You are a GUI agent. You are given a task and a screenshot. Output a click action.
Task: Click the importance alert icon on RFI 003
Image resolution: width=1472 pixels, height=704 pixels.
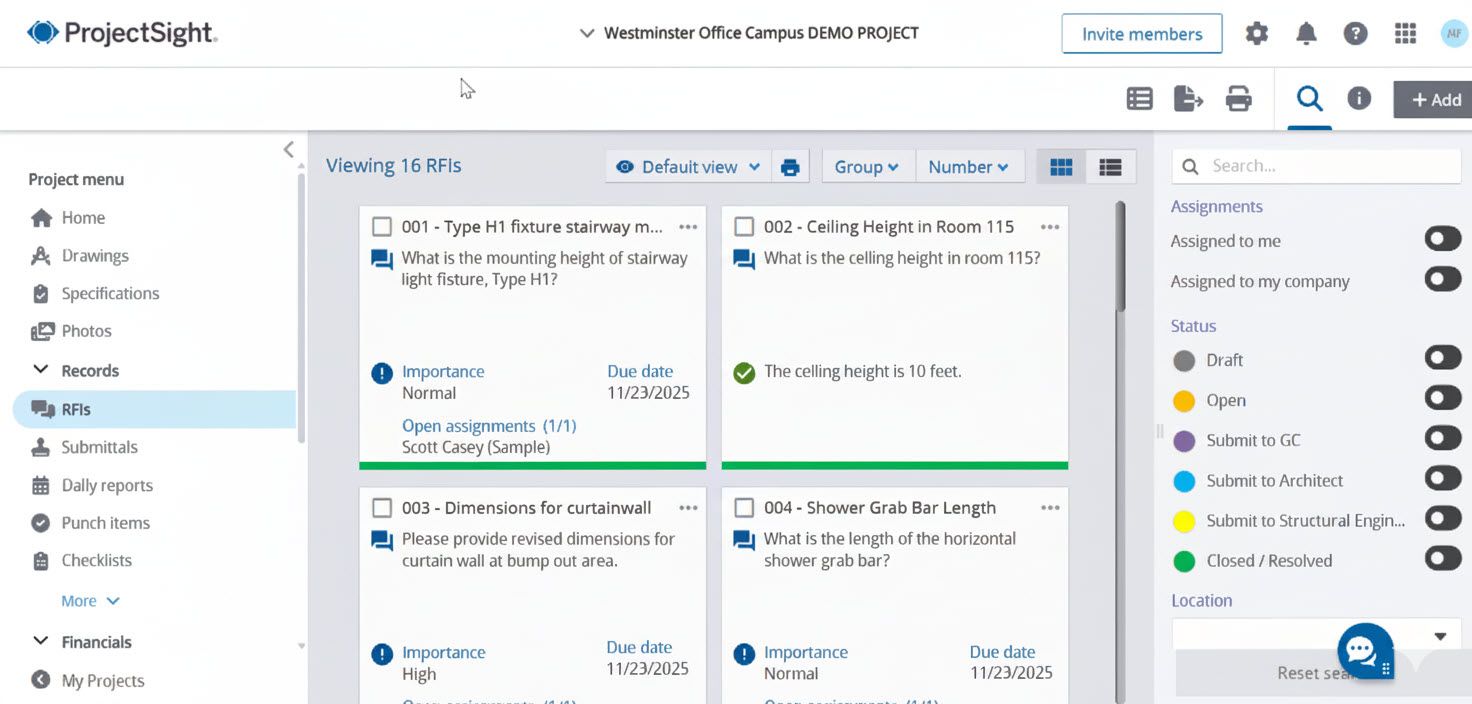click(381, 655)
